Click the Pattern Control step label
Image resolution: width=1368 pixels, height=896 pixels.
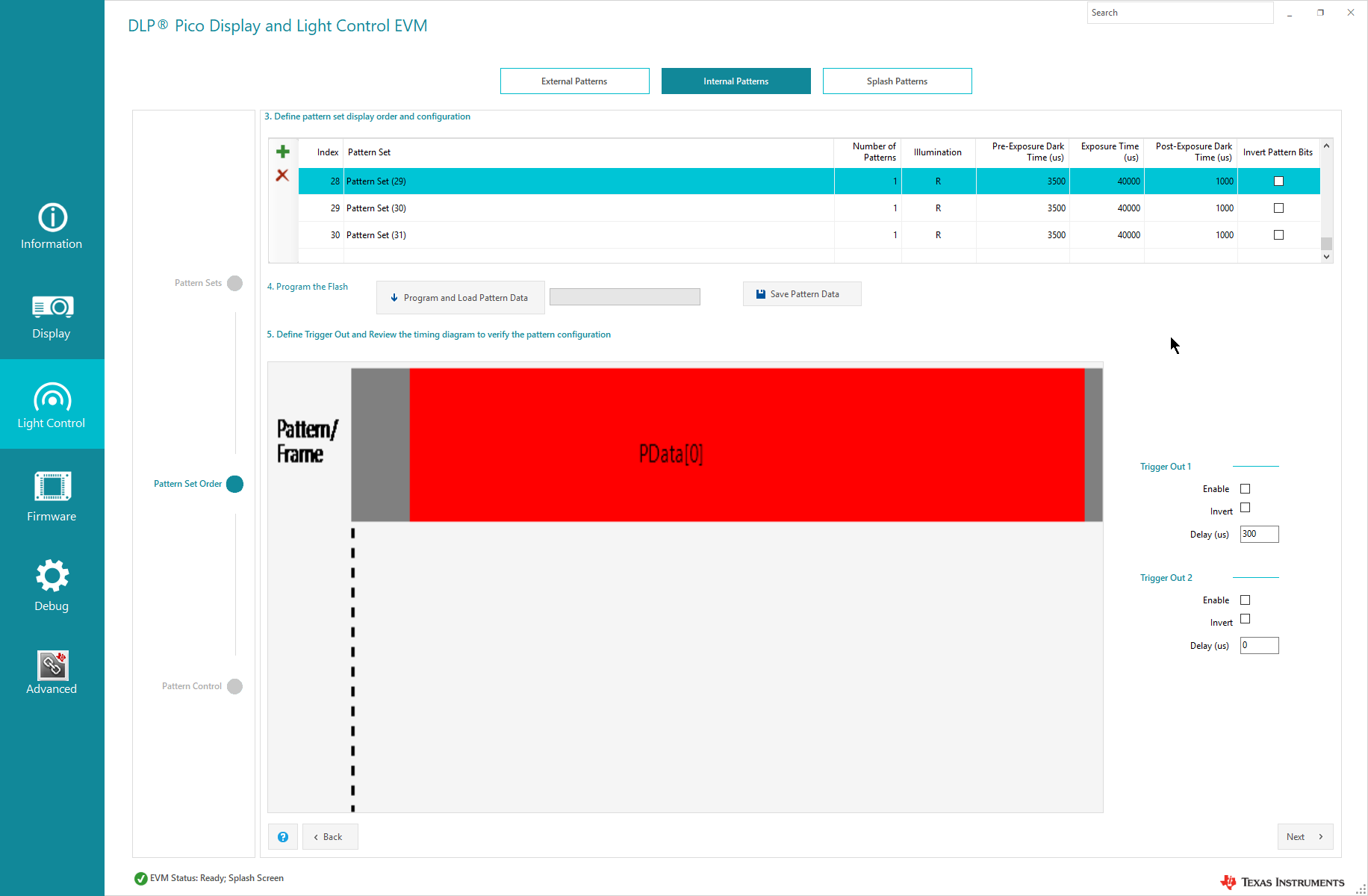(192, 686)
